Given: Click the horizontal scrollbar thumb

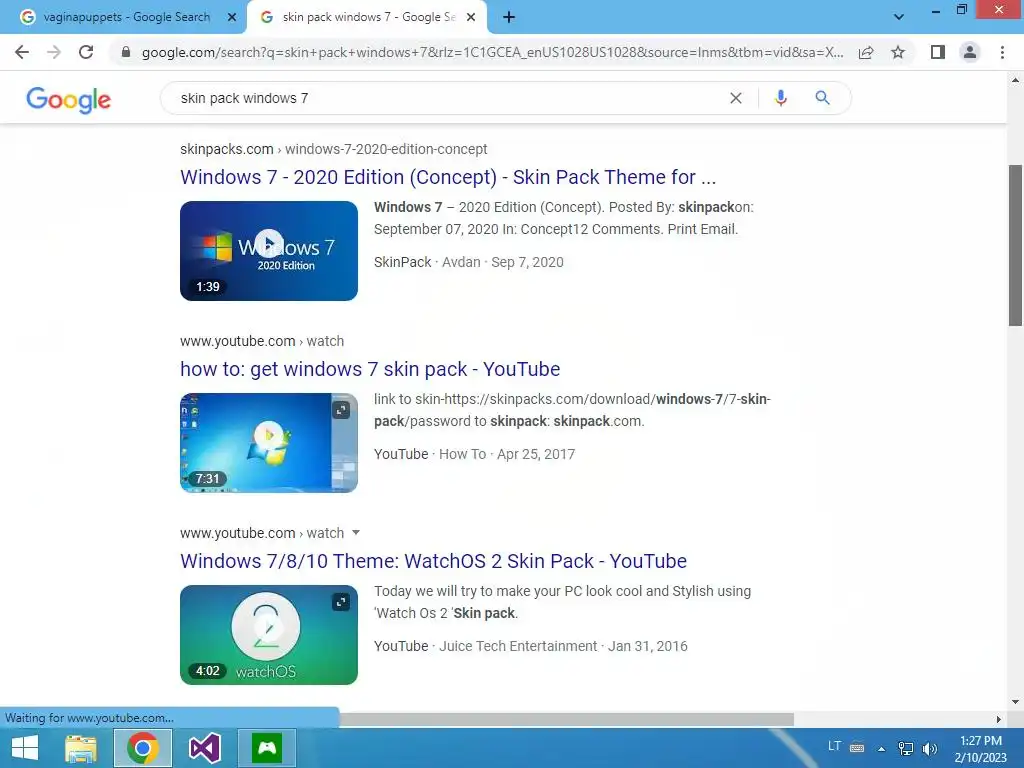Looking at the screenshot, I should 566,719.
